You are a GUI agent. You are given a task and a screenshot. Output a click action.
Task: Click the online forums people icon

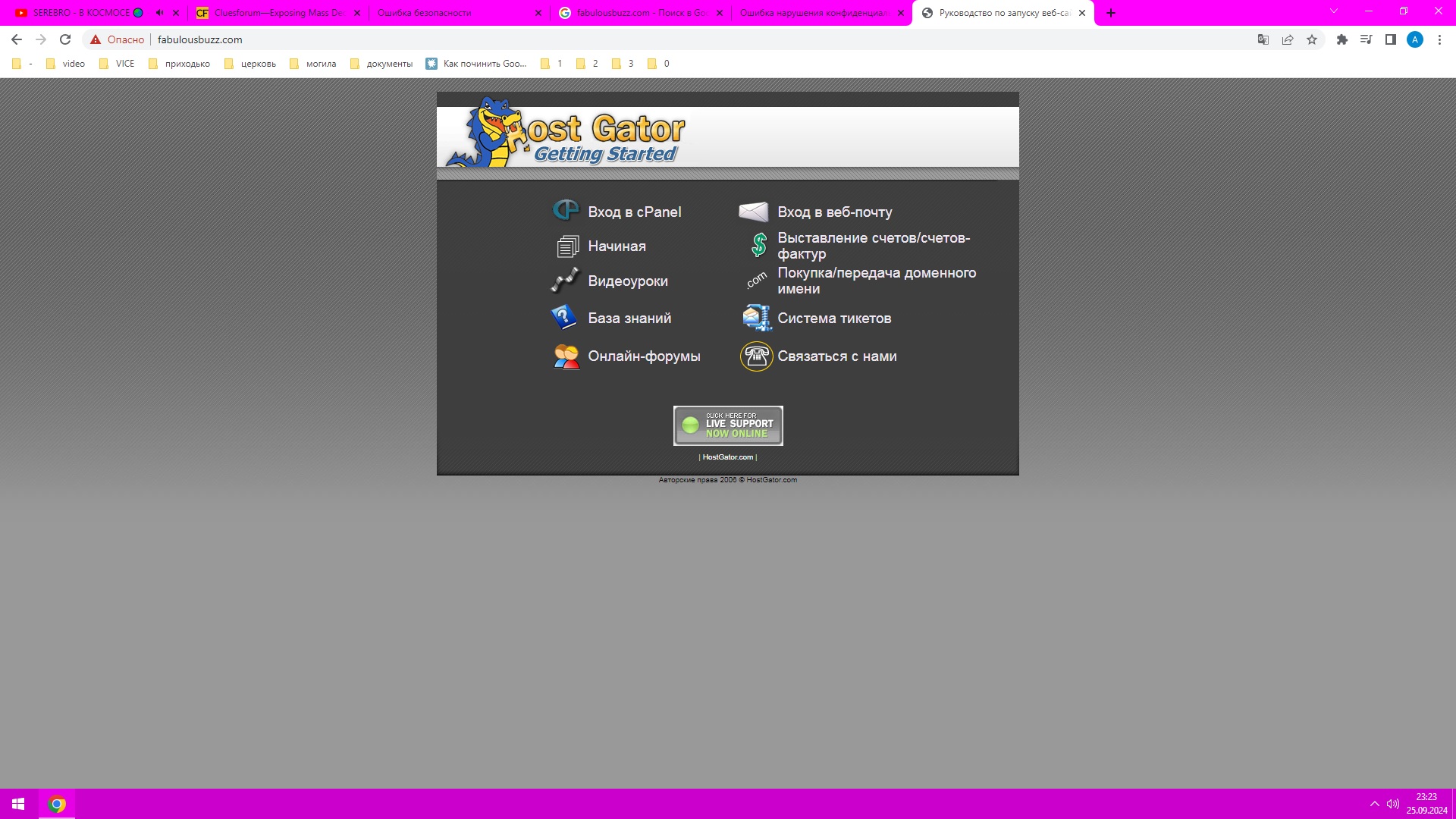pos(566,356)
